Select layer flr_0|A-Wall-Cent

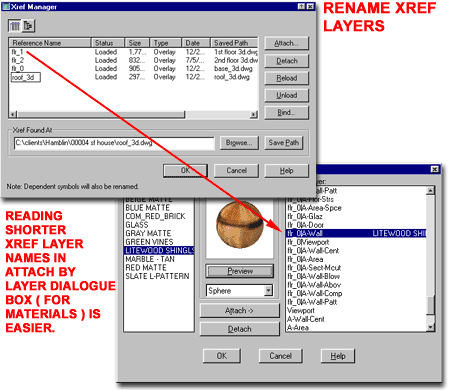tap(356, 251)
